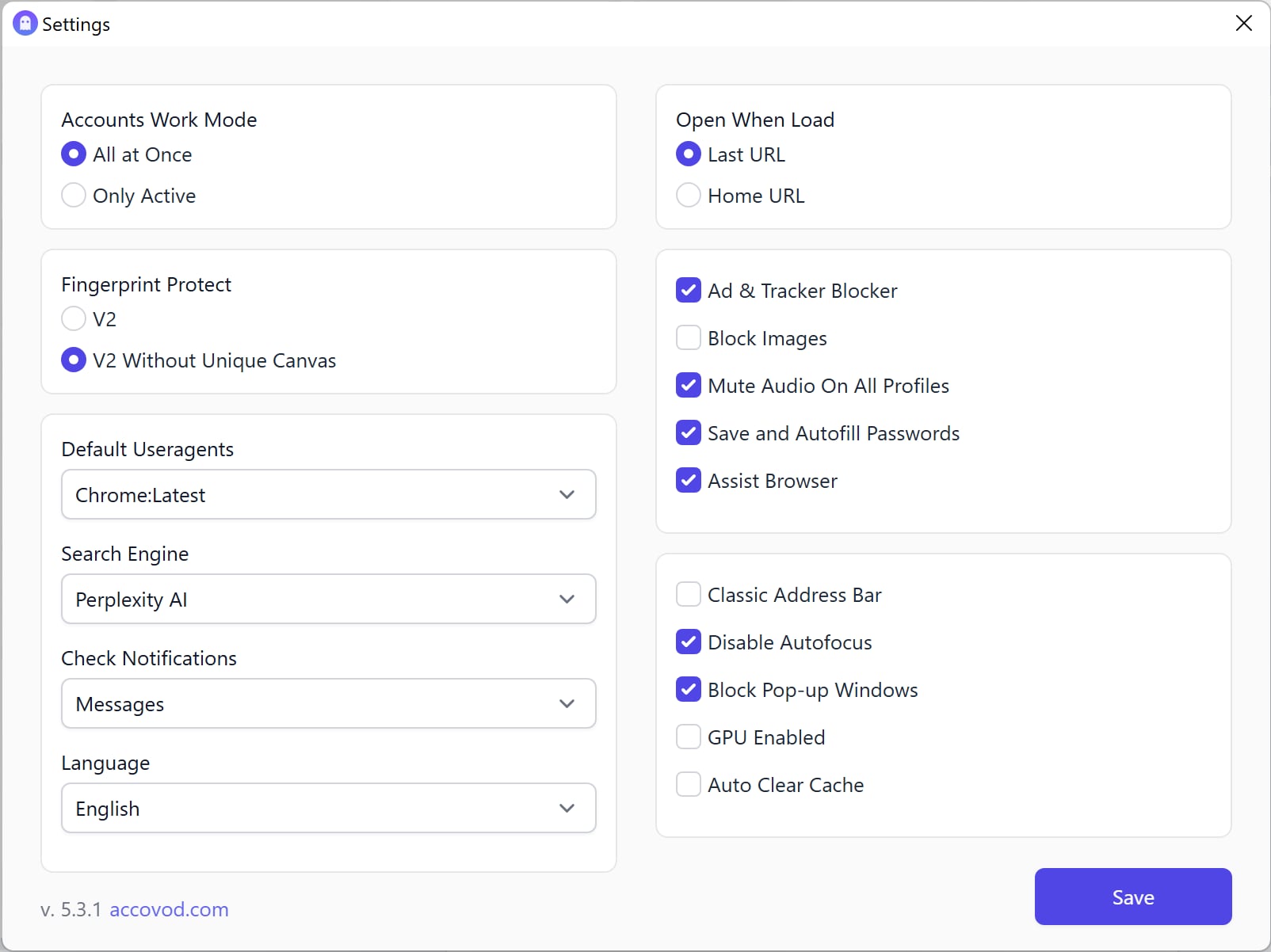Viewport: 1271px width, 952px height.
Task: Open the Check Notifications dropdown
Action: point(328,704)
